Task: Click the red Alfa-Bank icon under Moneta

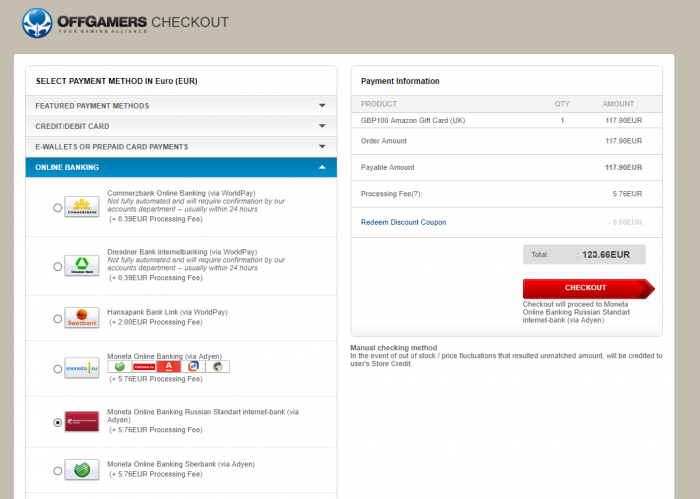Action: coord(171,367)
